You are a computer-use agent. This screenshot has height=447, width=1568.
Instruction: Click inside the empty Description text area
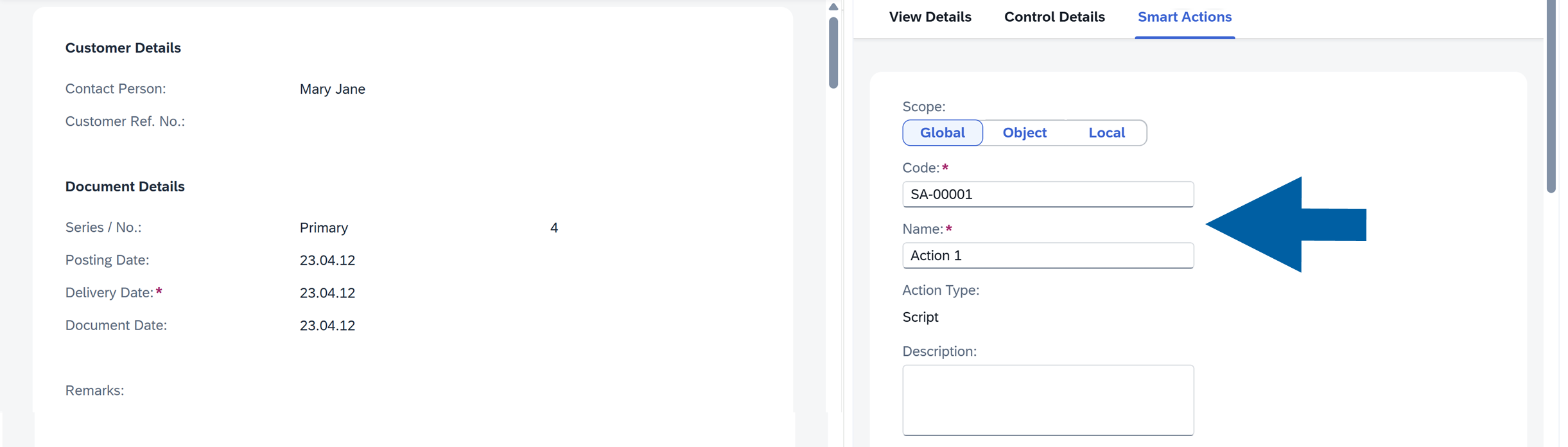pyautogui.click(x=1047, y=398)
